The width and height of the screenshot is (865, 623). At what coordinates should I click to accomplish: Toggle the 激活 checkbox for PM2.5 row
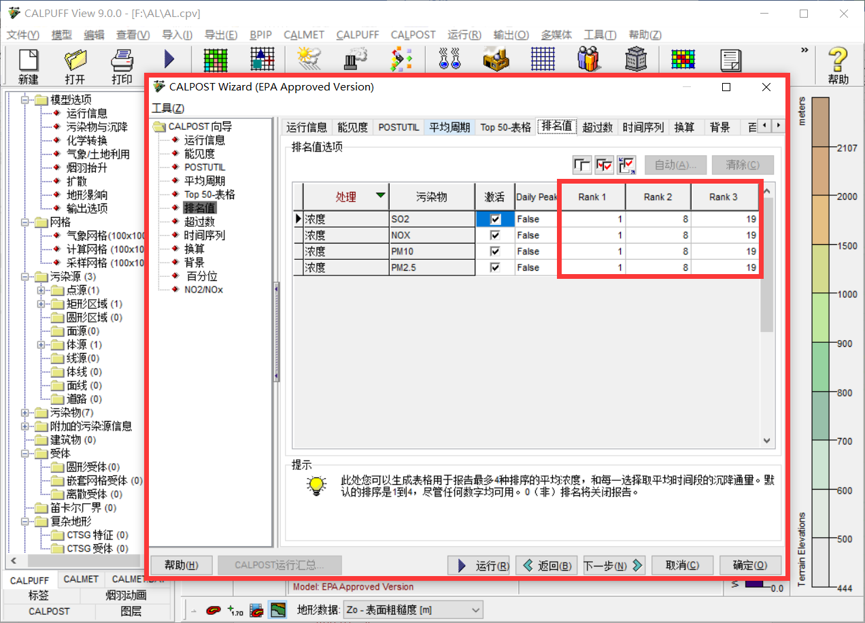click(x=495, y=268)
